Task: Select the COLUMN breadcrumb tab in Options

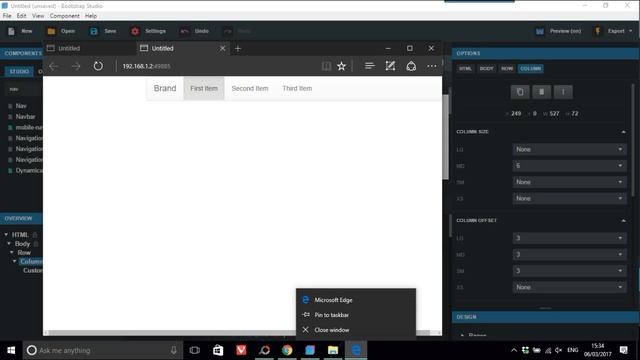Action: 531,69
